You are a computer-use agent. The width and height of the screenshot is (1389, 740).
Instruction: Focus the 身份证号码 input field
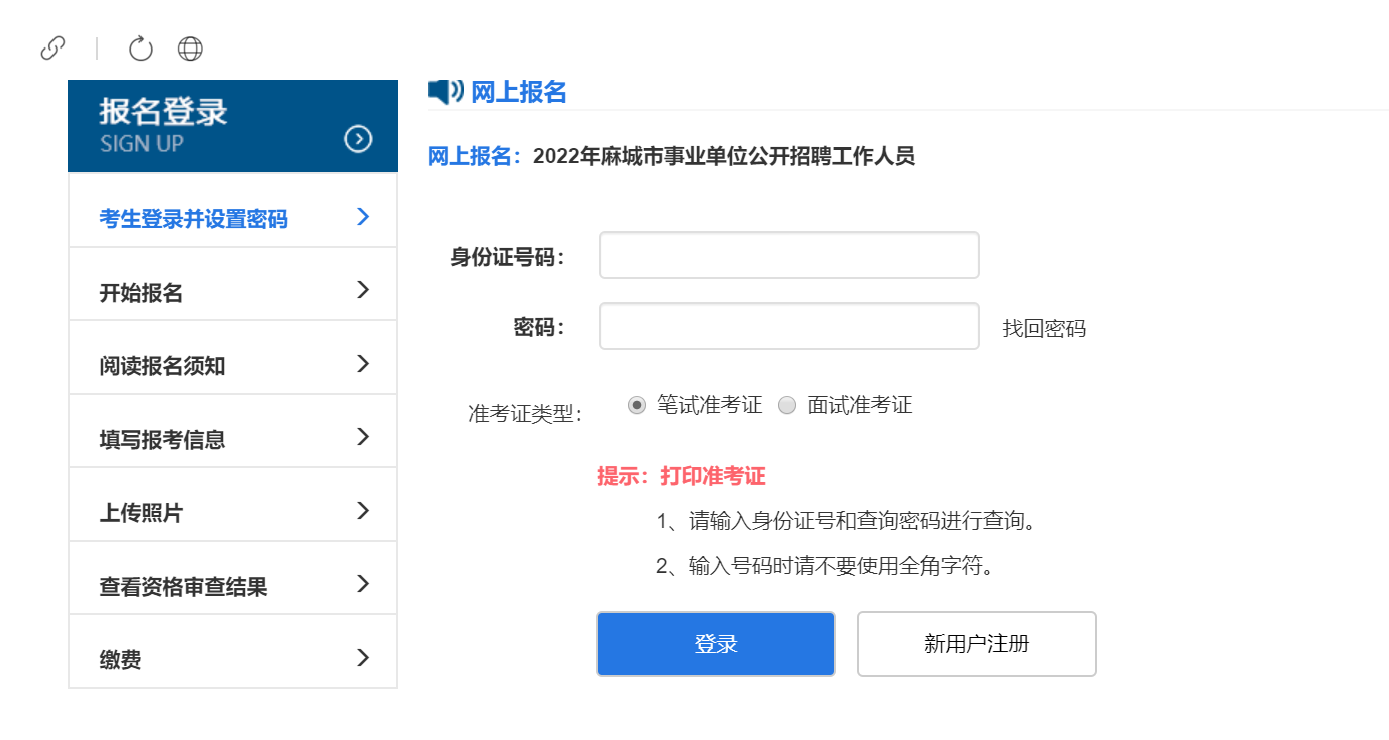[789, 255]
